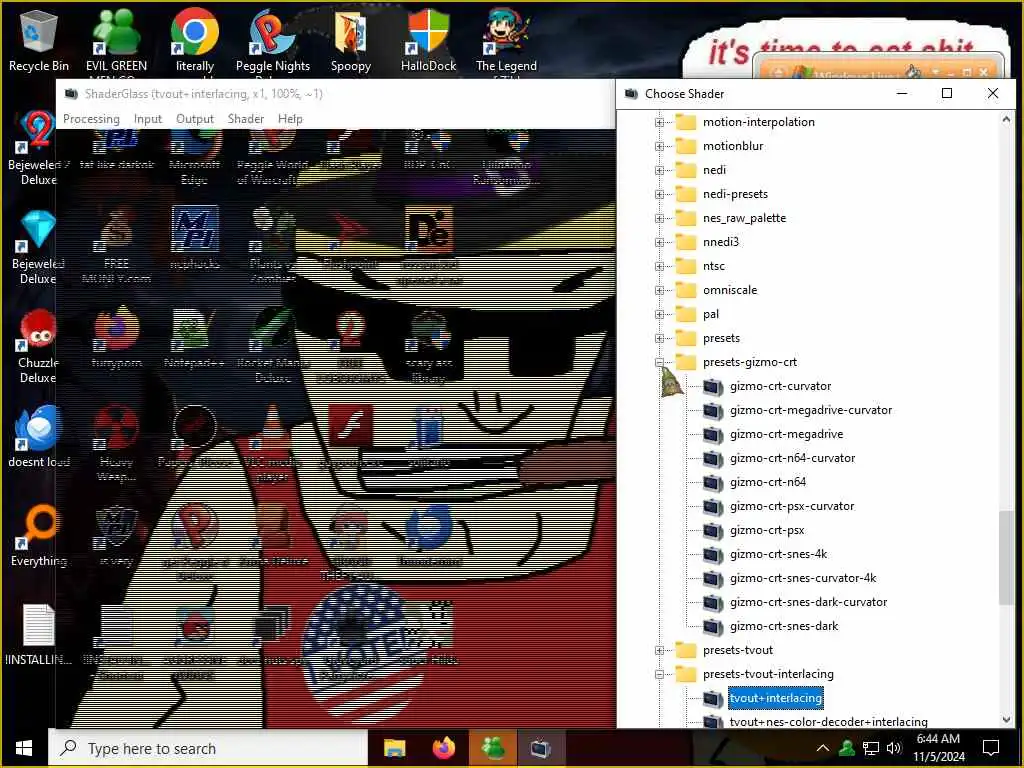1024x768 pixels.
Task: Expand the nedi-presets folder
Action: (x=659, y=195)
